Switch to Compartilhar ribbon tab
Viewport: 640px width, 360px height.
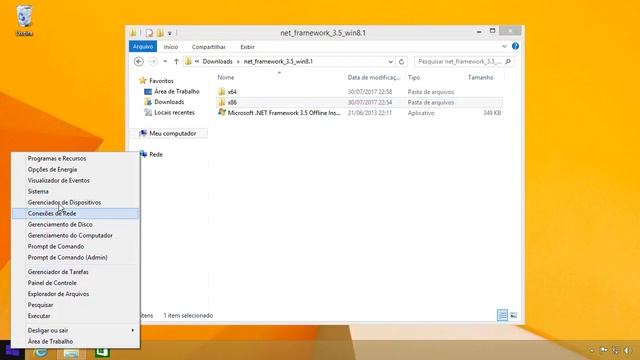pos(209,47)
